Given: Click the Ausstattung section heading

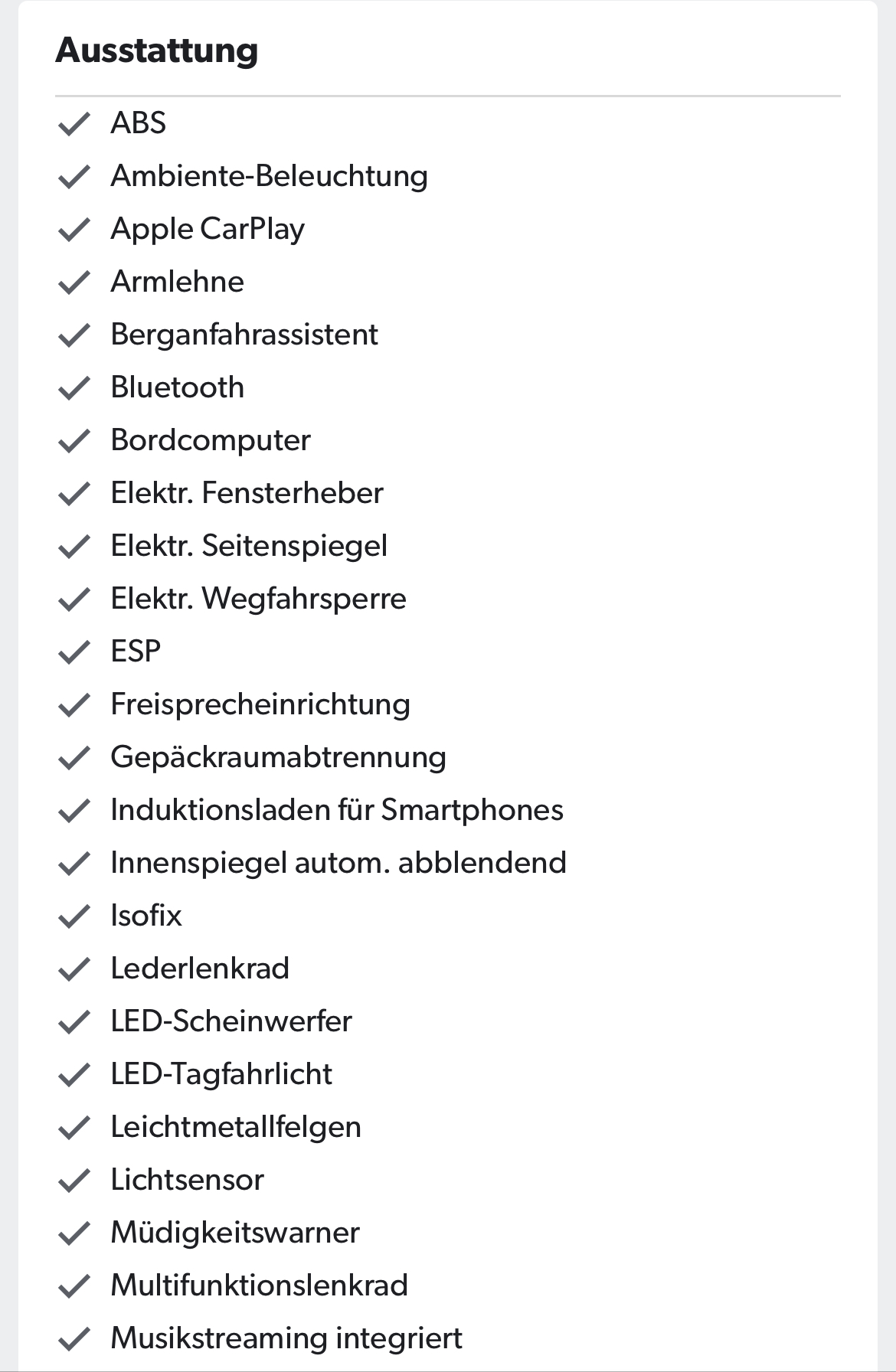Looking at the screenshot, I should [157, 51].
